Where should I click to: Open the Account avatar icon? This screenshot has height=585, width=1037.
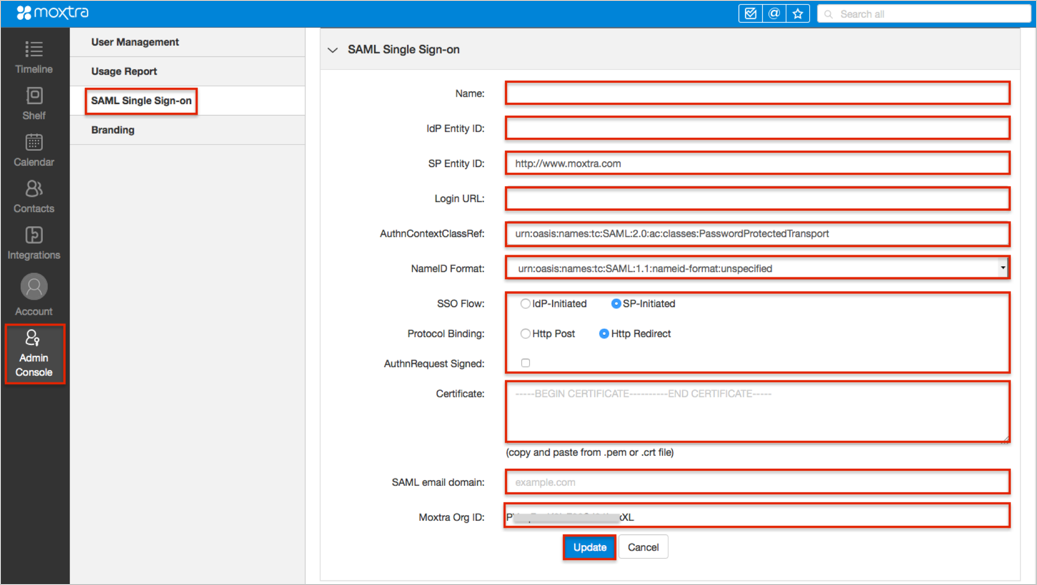pyautogui.click(x=34, y=288)
